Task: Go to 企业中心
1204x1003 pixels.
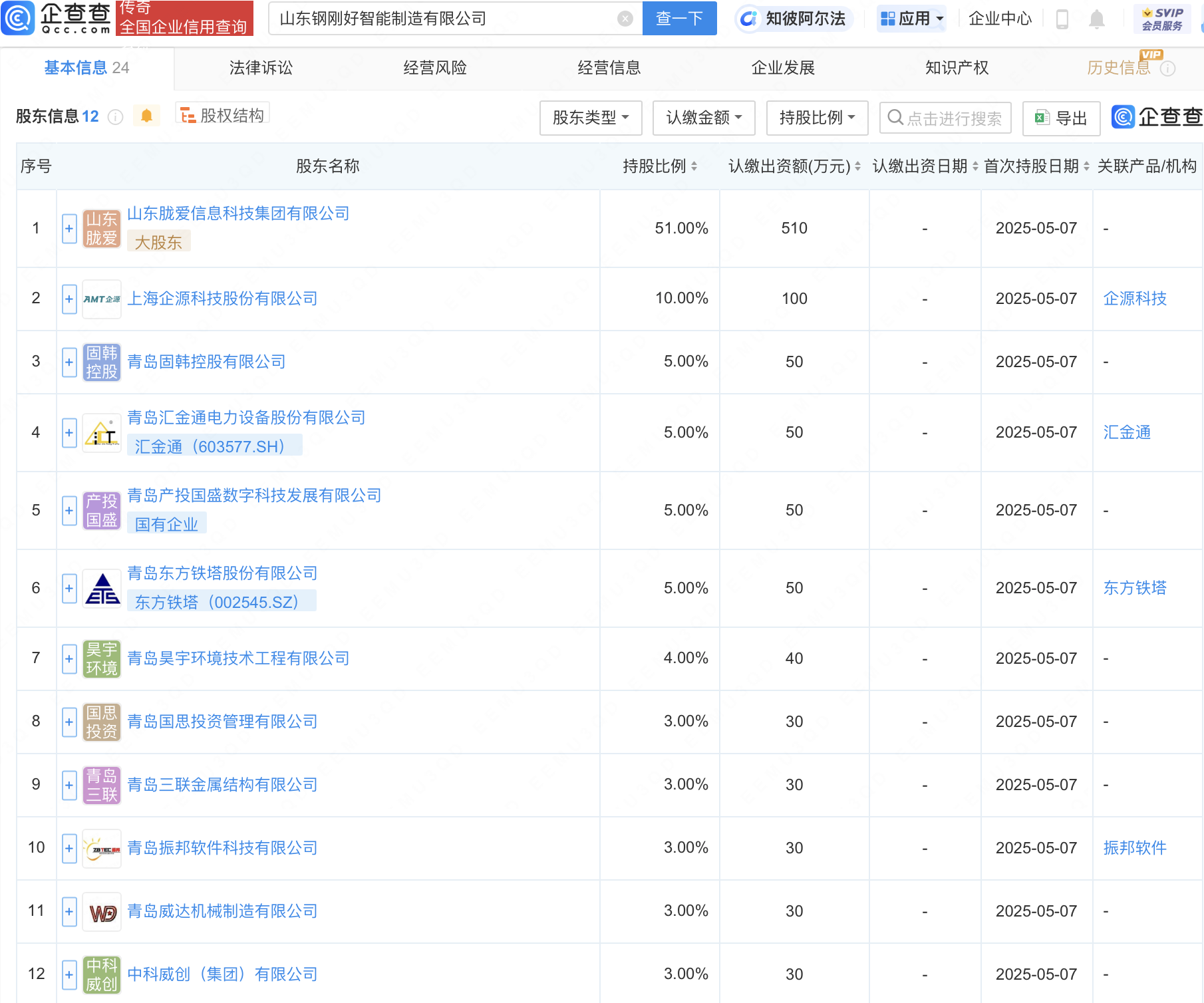Action: pyautogui.click(x=1000, y=19)
